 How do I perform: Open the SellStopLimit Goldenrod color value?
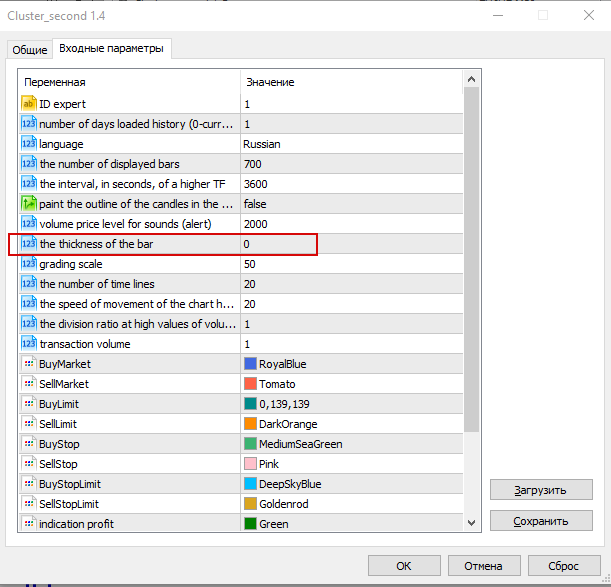[283, 504]
